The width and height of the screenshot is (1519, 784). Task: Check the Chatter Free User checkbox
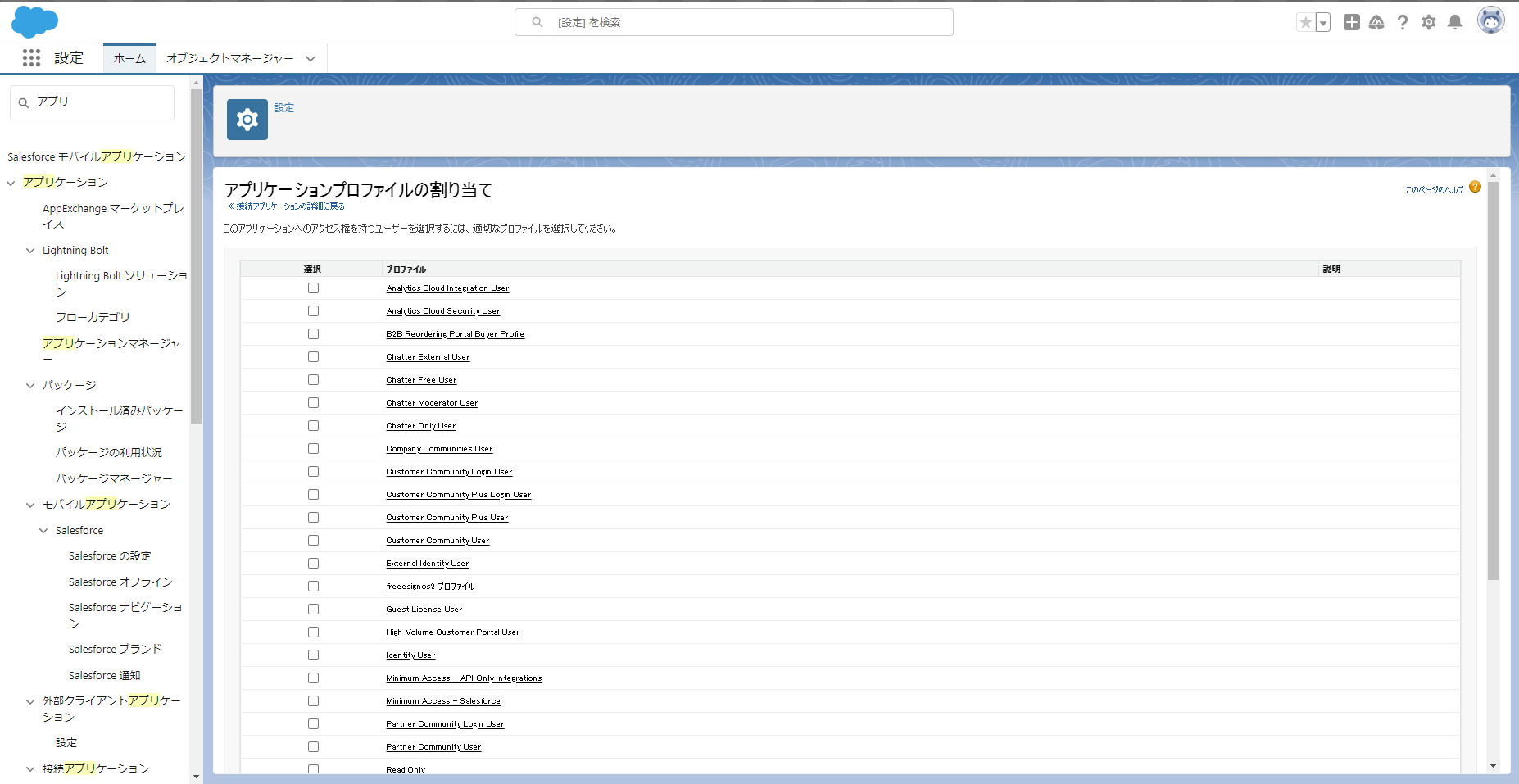[x=313, y=380]
